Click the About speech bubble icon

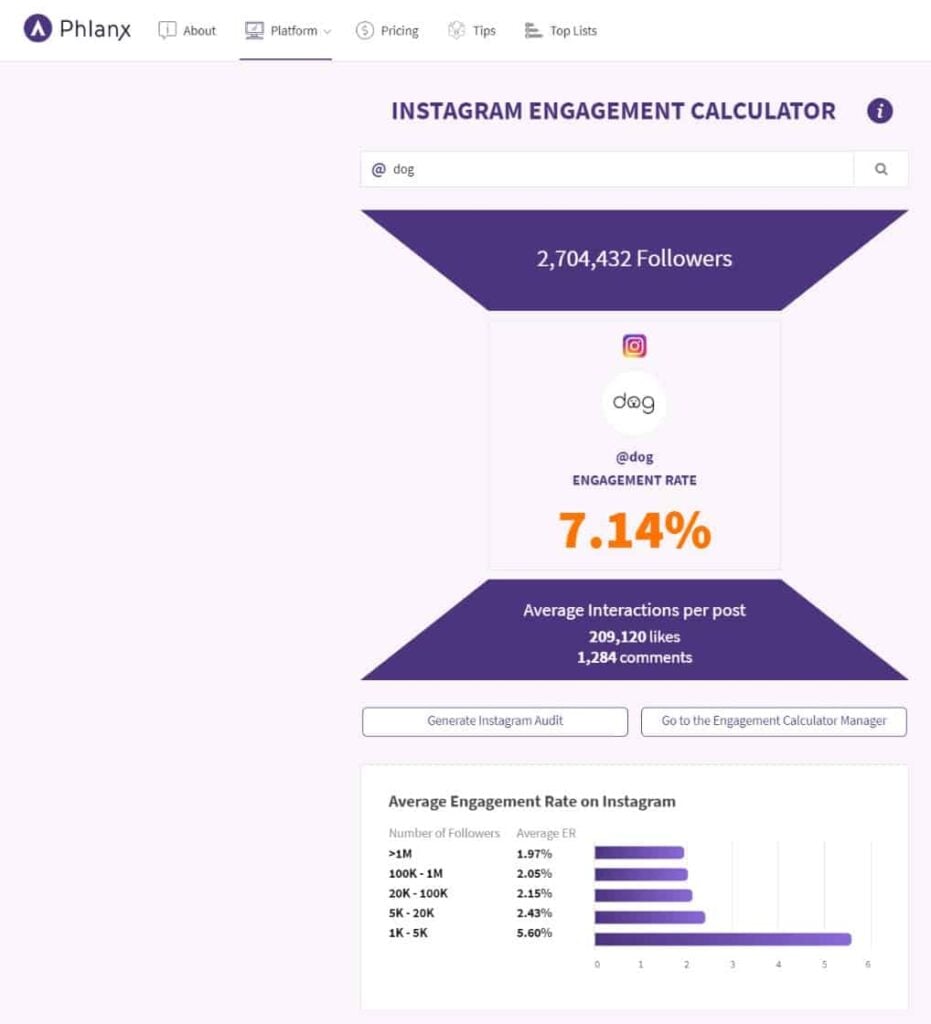click(167, 30)
